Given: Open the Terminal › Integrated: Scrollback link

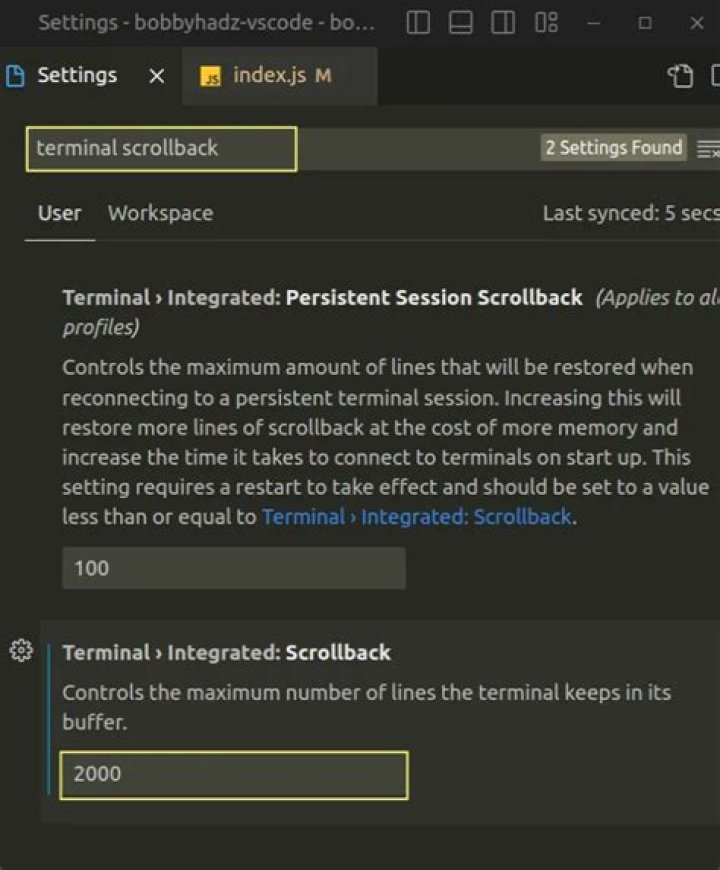Looking at the screenshot, I should pos(417,517).
